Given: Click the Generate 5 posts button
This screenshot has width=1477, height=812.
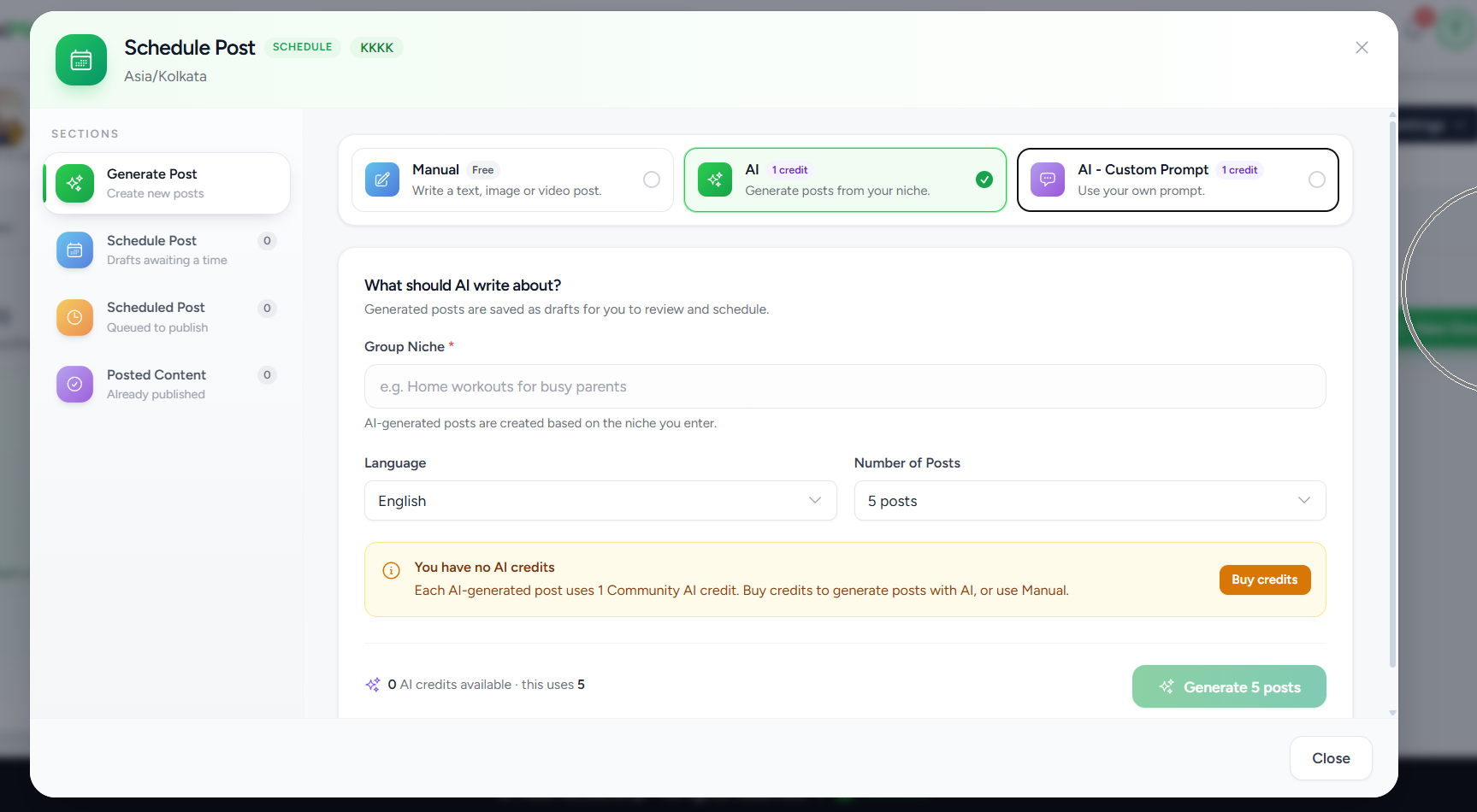Looking at the screenshot, I should (1229, 686).
